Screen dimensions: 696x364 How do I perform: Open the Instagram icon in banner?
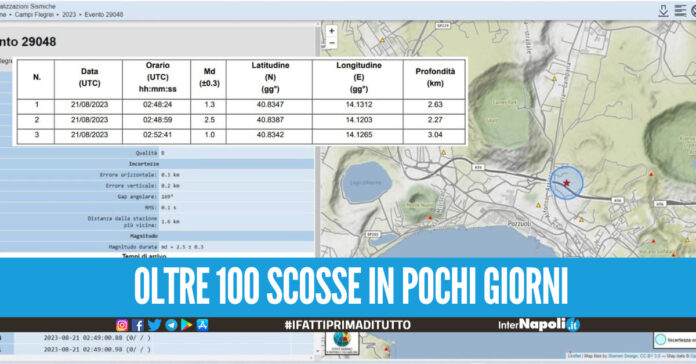tap(122, 325)
